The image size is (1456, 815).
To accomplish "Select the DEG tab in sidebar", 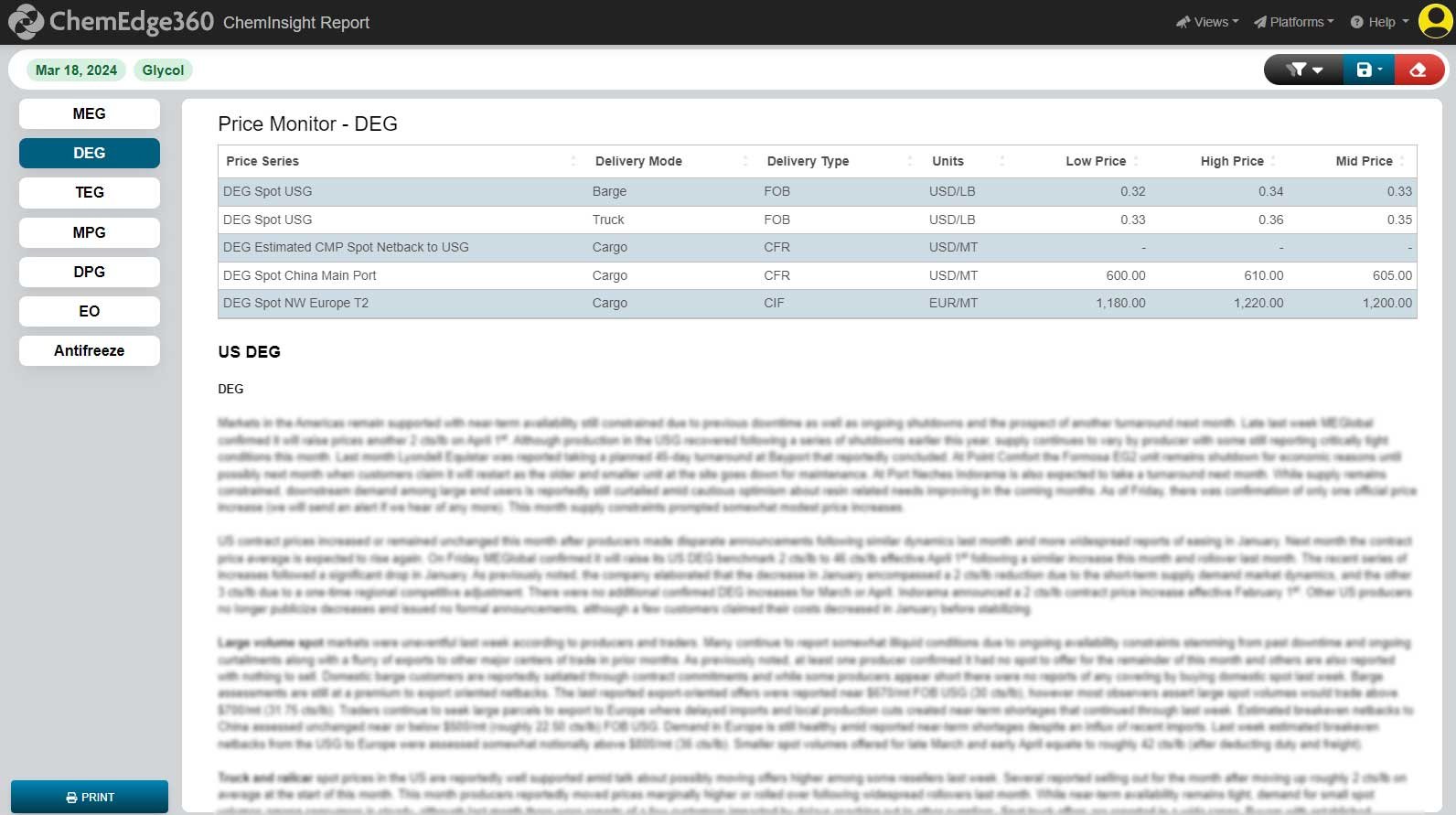I will point(90,153).
